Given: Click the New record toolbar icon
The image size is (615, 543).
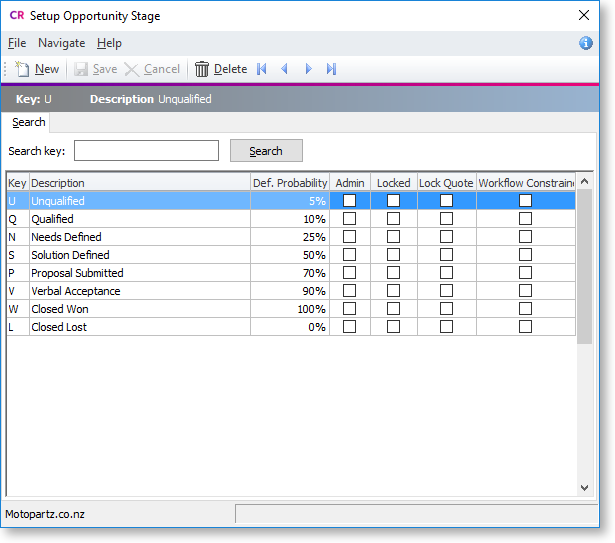Looking at the screenshot, I should click(22, 69).
